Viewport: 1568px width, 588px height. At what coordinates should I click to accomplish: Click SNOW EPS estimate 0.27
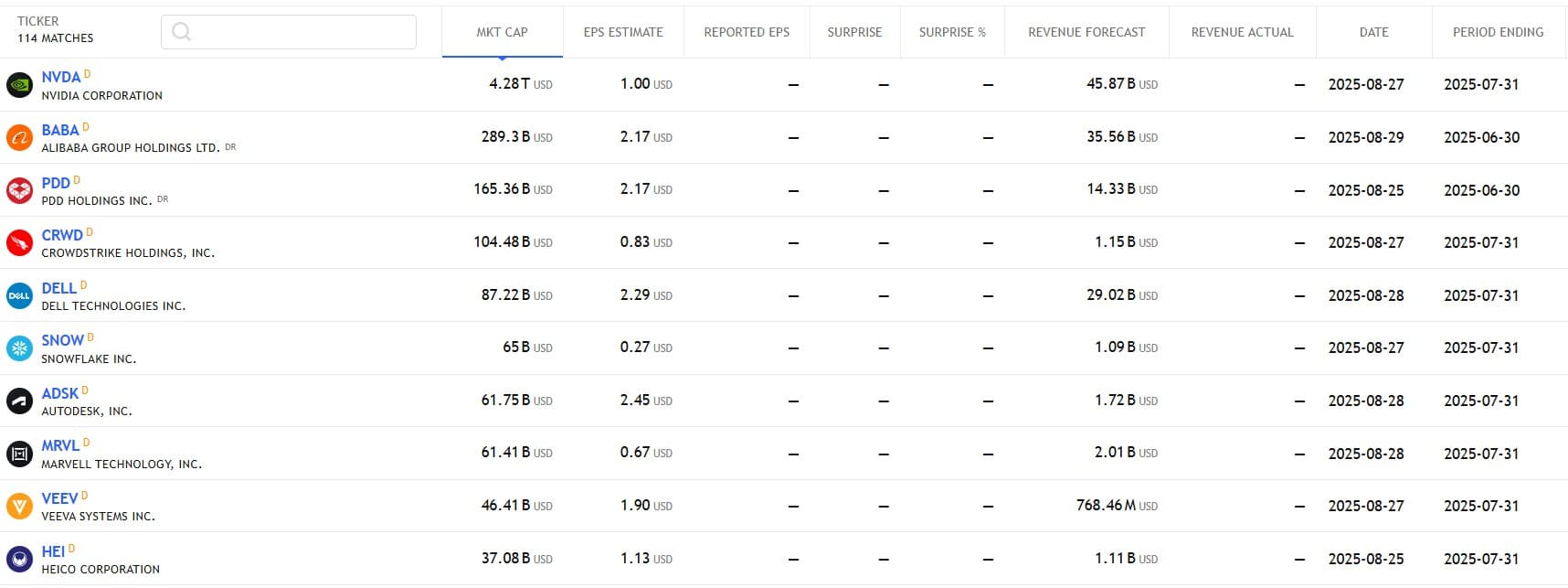[646, 347]
